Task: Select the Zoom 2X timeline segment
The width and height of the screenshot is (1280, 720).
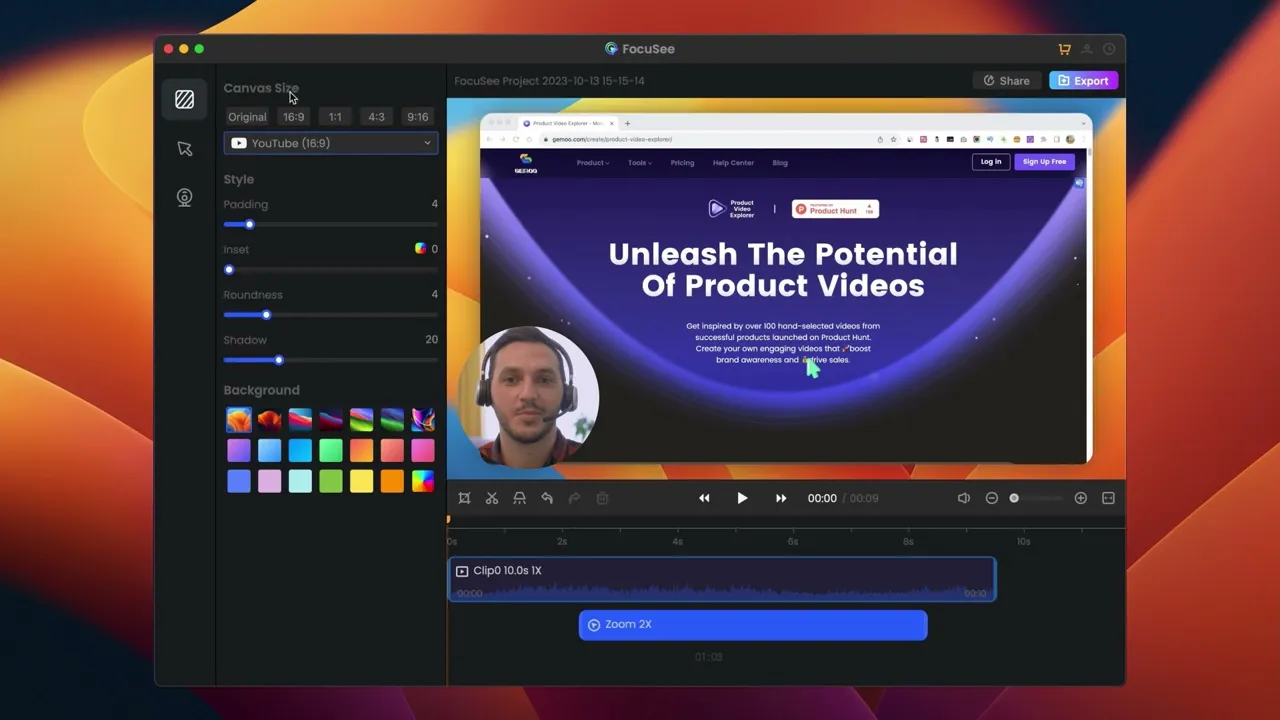Action: pos(753,625)
